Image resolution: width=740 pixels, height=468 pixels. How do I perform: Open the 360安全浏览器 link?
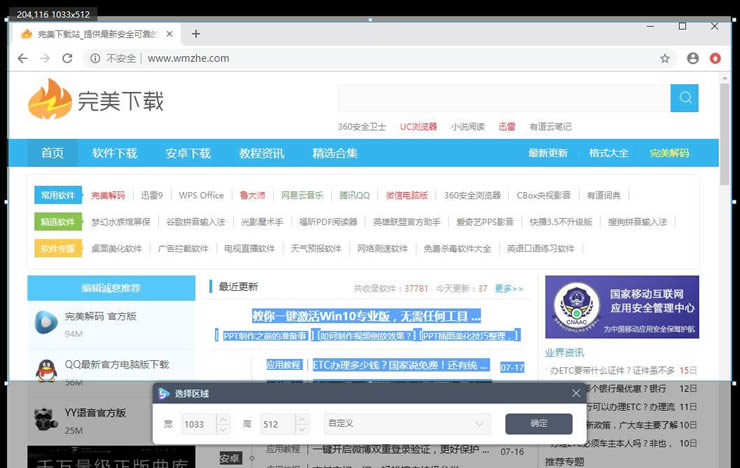(x=472, y=195)
